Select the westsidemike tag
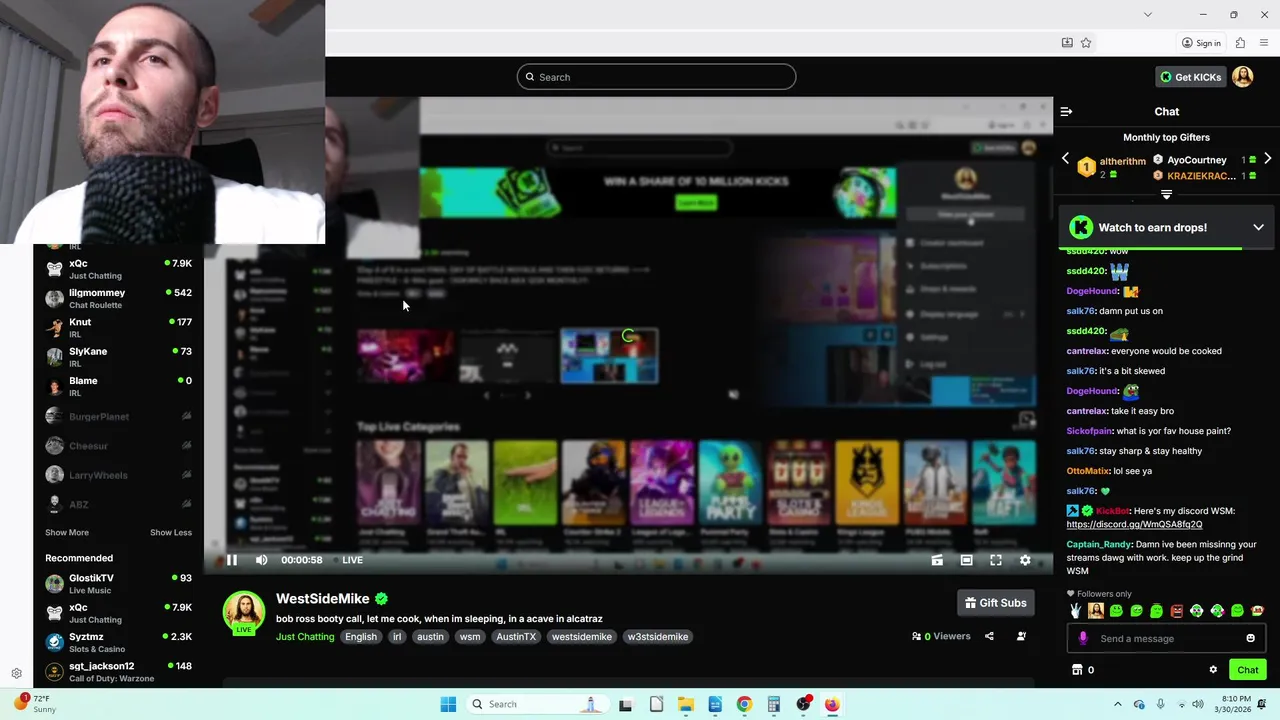1280x720 pixels. pos(581,637)
